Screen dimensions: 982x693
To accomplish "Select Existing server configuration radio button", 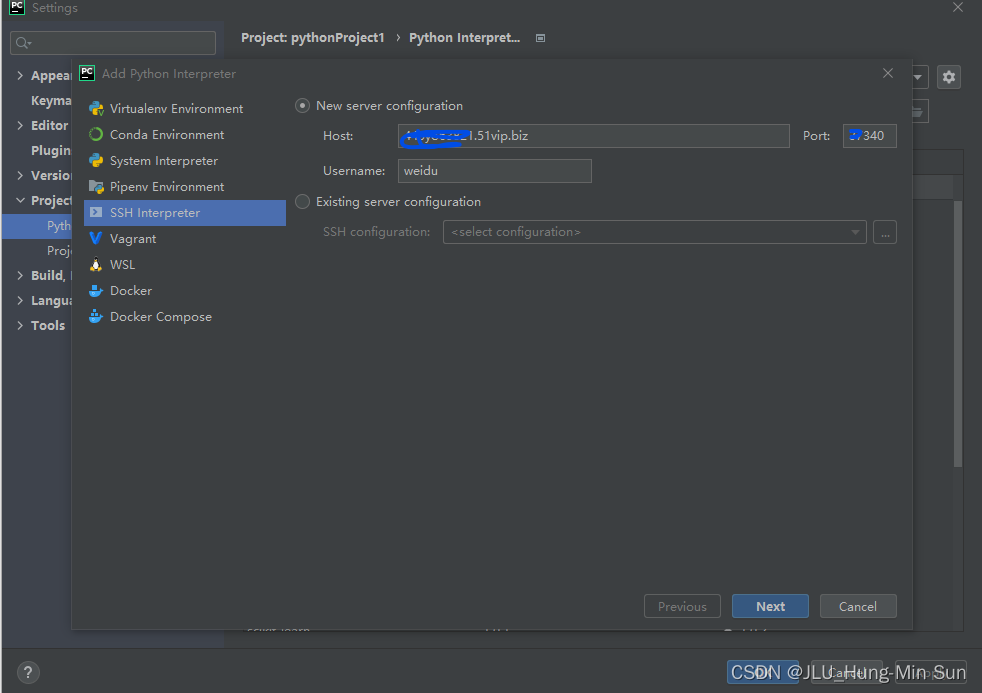I will point(302,202).
